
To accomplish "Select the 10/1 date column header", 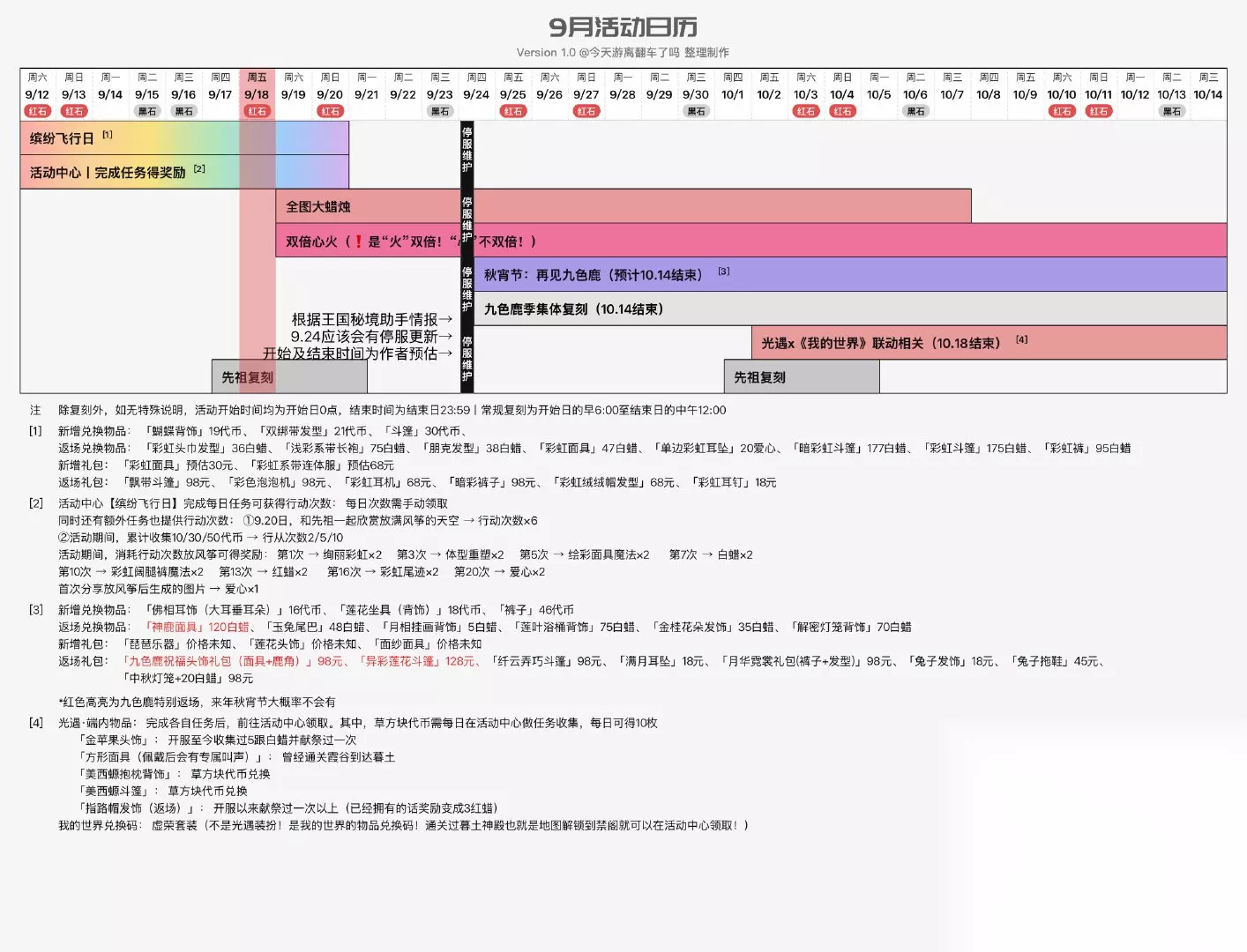I will [x=732, y=86].
